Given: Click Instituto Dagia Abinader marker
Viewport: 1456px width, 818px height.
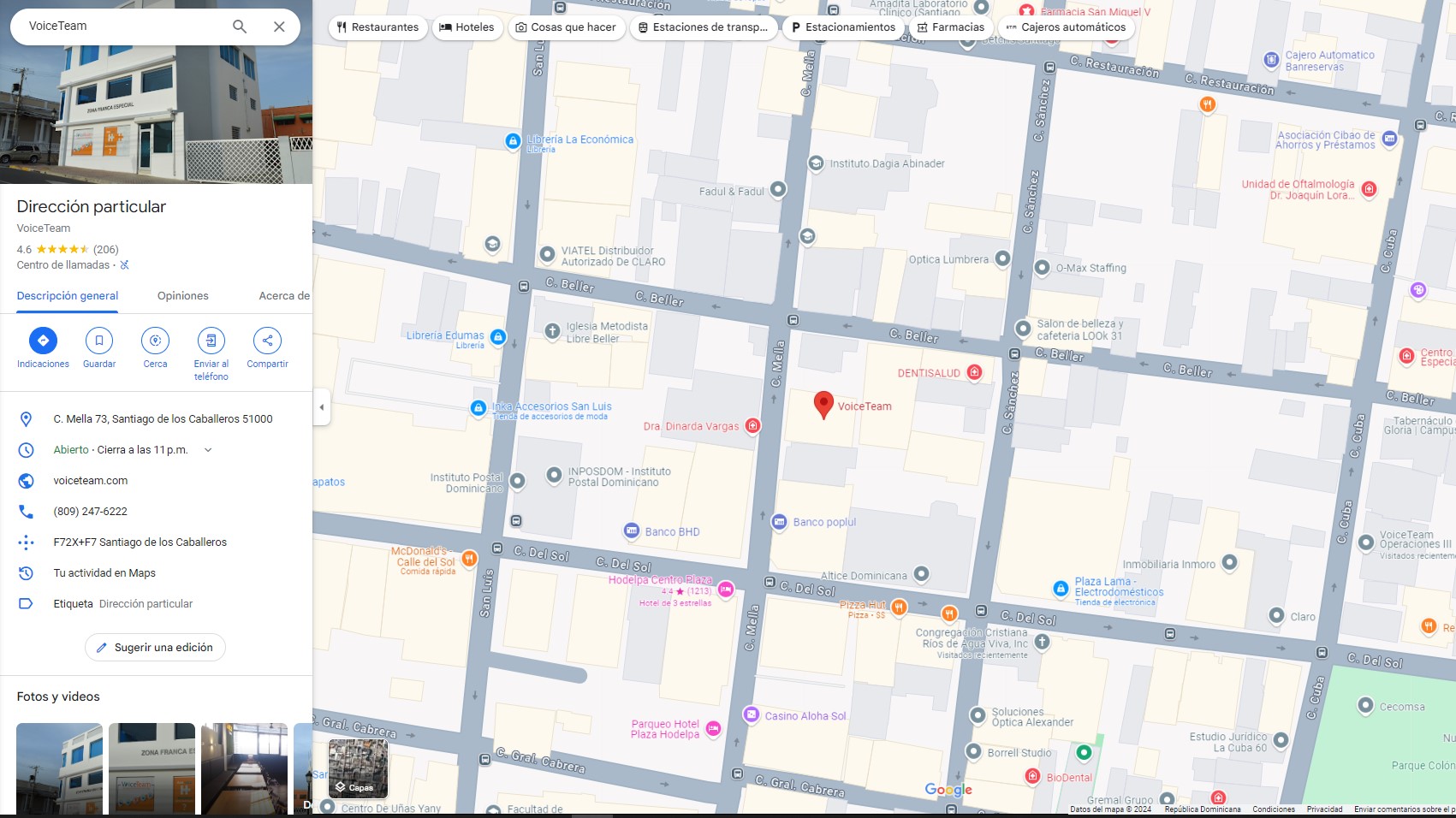Looking at the screenshot, I should tap(816, 163).
